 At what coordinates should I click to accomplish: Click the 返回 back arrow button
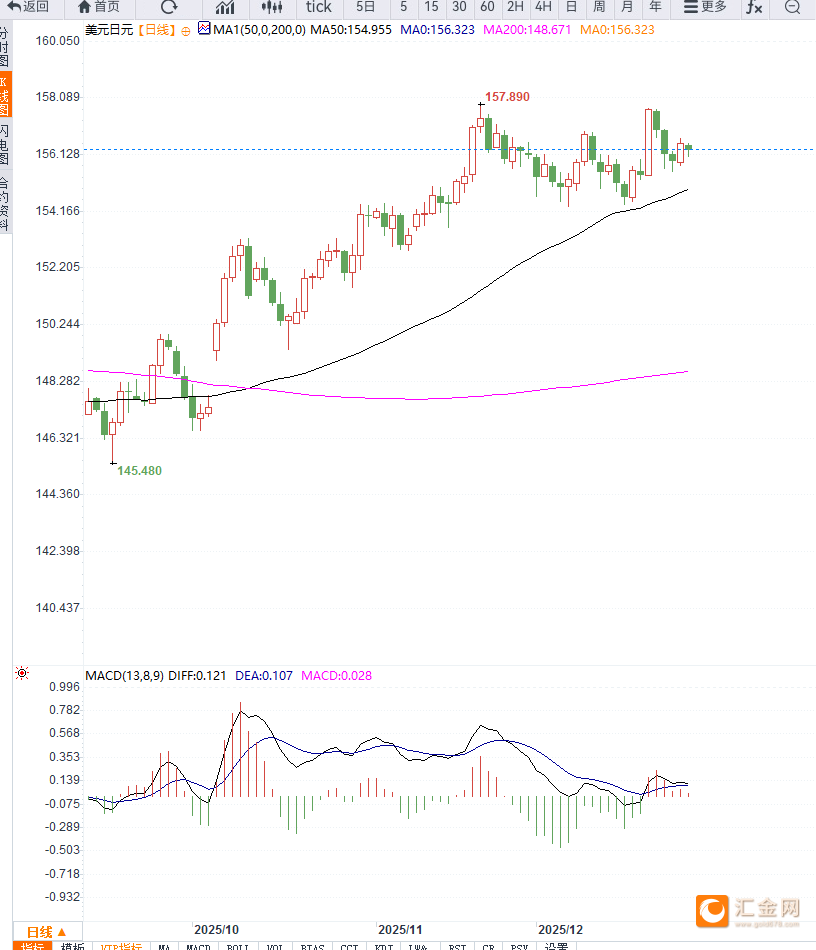tap(28, 7)
